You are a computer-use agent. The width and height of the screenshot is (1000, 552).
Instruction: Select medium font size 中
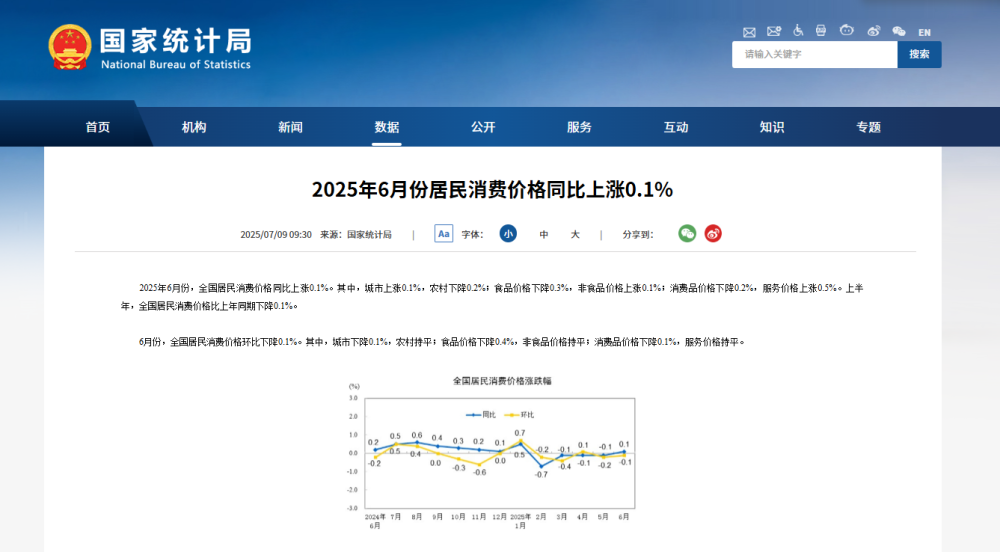point(544,235)
